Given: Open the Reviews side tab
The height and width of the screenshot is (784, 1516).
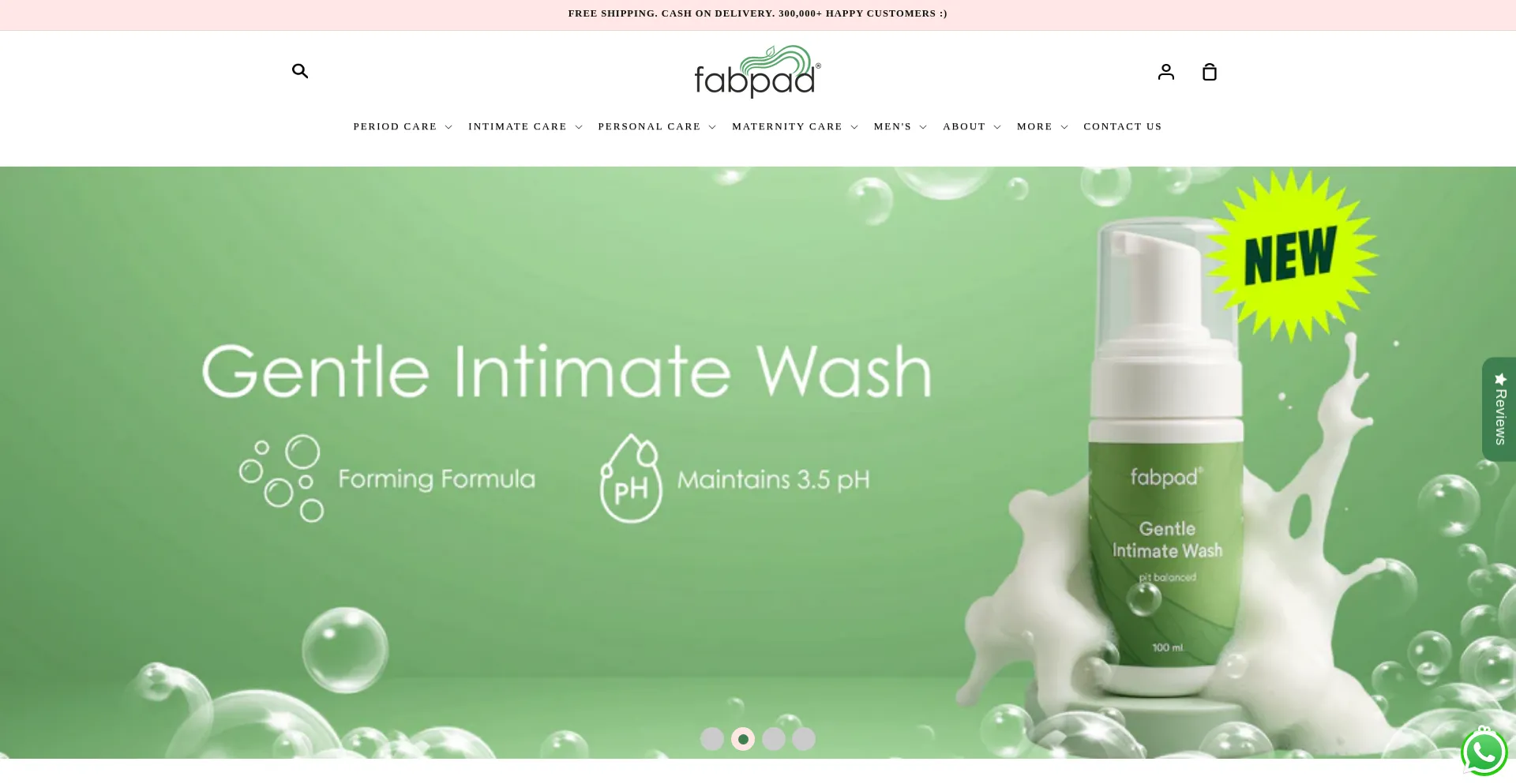Looking at the screenshot, I should point(1499,409).
